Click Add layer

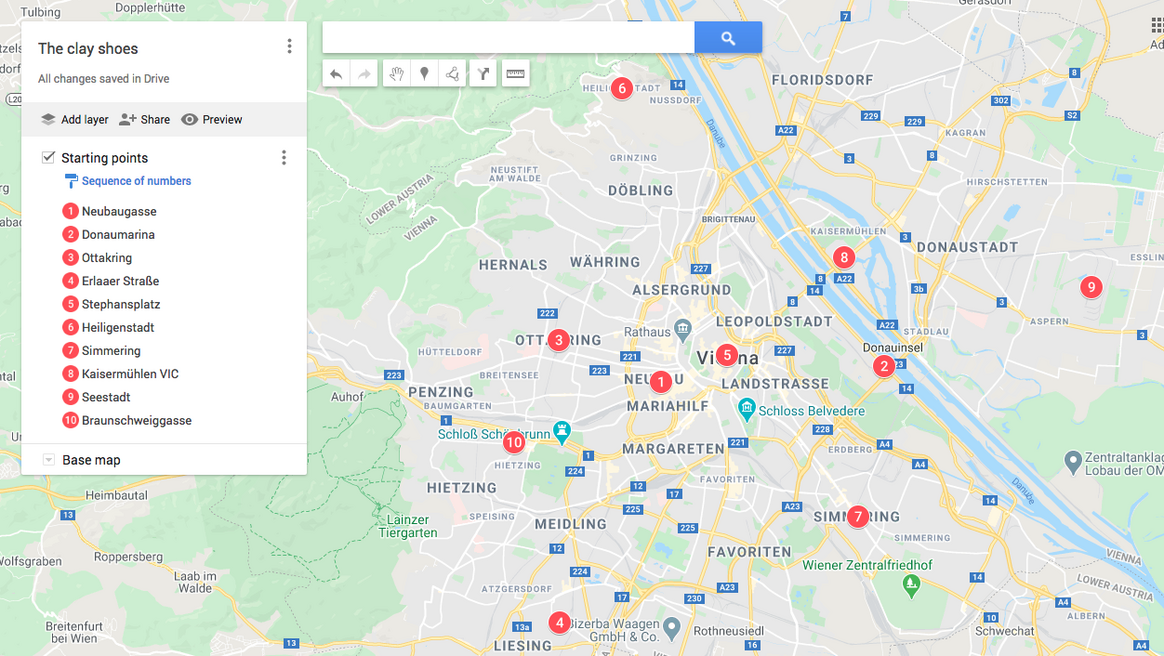click(74, 120)
